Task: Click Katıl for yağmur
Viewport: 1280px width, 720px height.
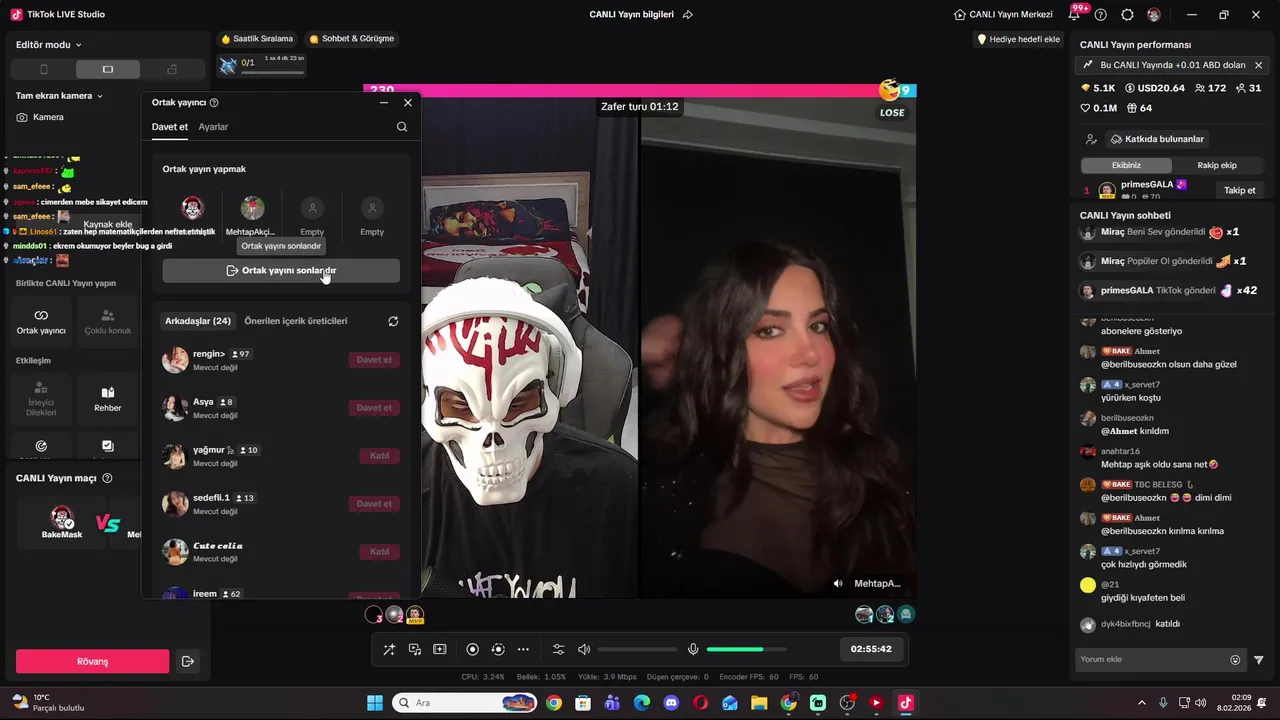Action: tap(379, 456)
